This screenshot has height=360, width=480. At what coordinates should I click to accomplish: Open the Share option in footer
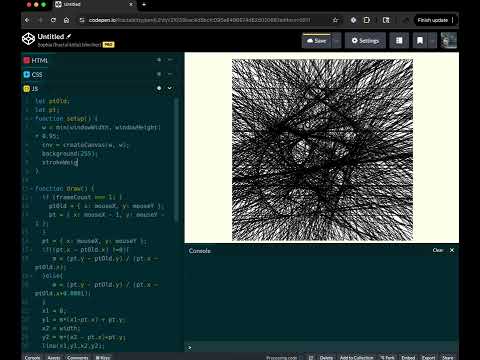(x=448, y=357)
